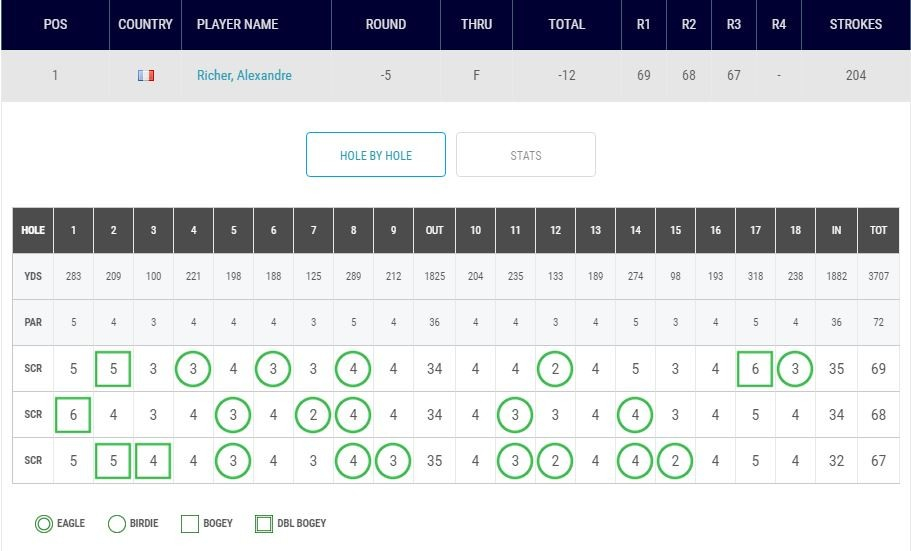The width and height of the screenshot is (911, 551).
Task: Switch to the Hole By Hole tab
Action: 376,155
